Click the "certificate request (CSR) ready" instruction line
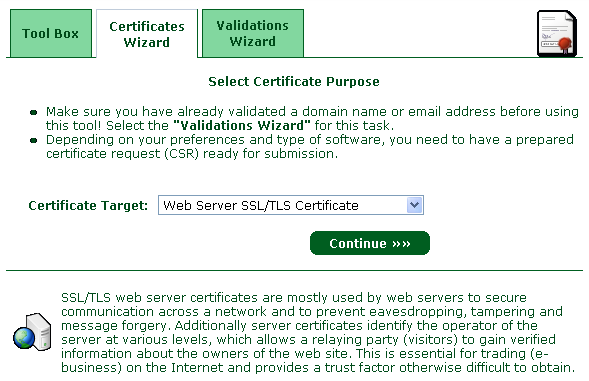 (192, 154)
